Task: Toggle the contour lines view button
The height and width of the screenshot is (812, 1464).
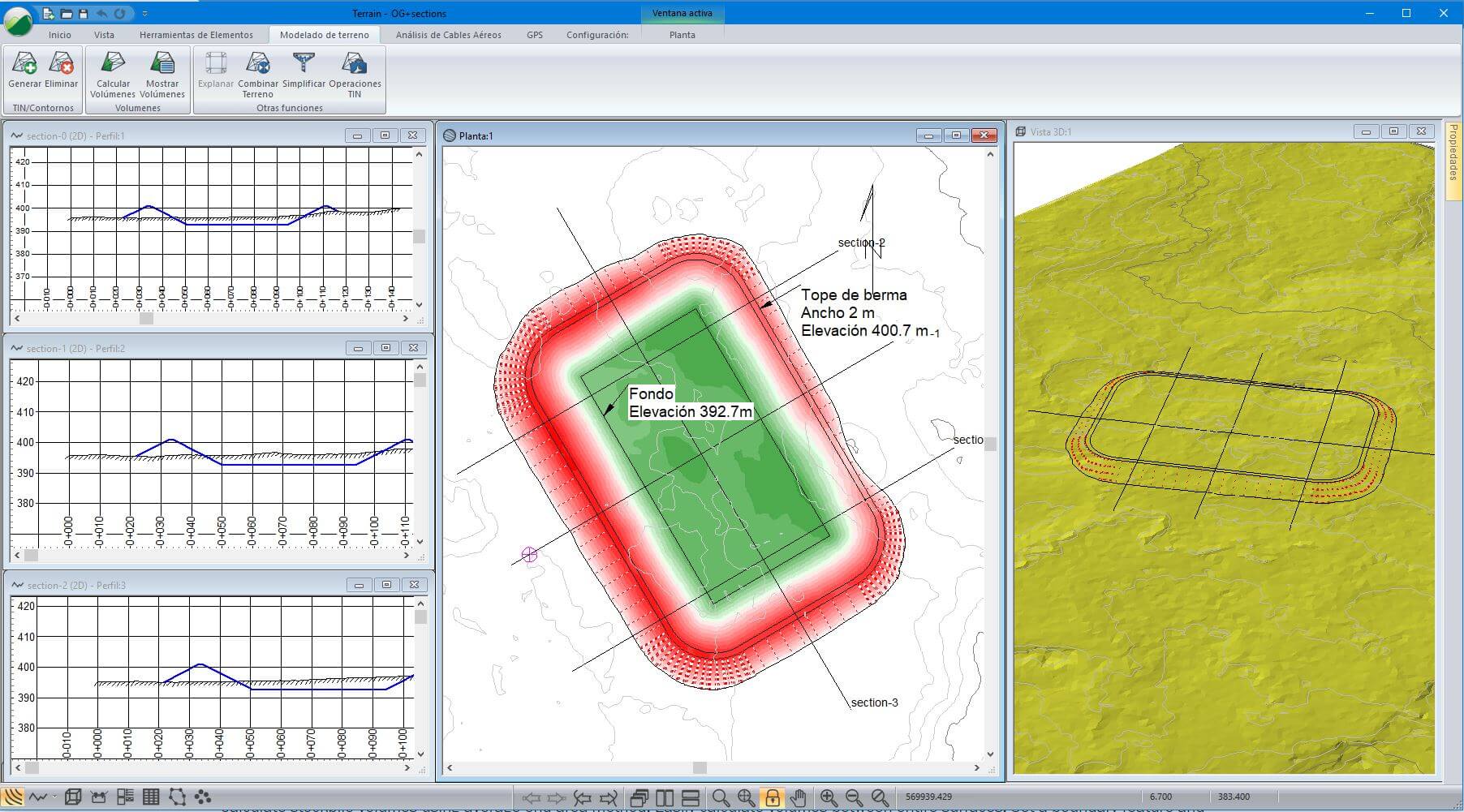Action: (x=13, y=797)
